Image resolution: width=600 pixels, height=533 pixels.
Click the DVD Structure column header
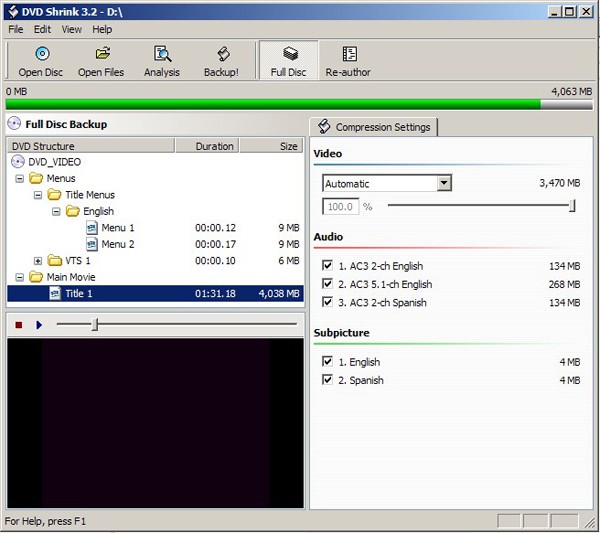pos(91,146)
